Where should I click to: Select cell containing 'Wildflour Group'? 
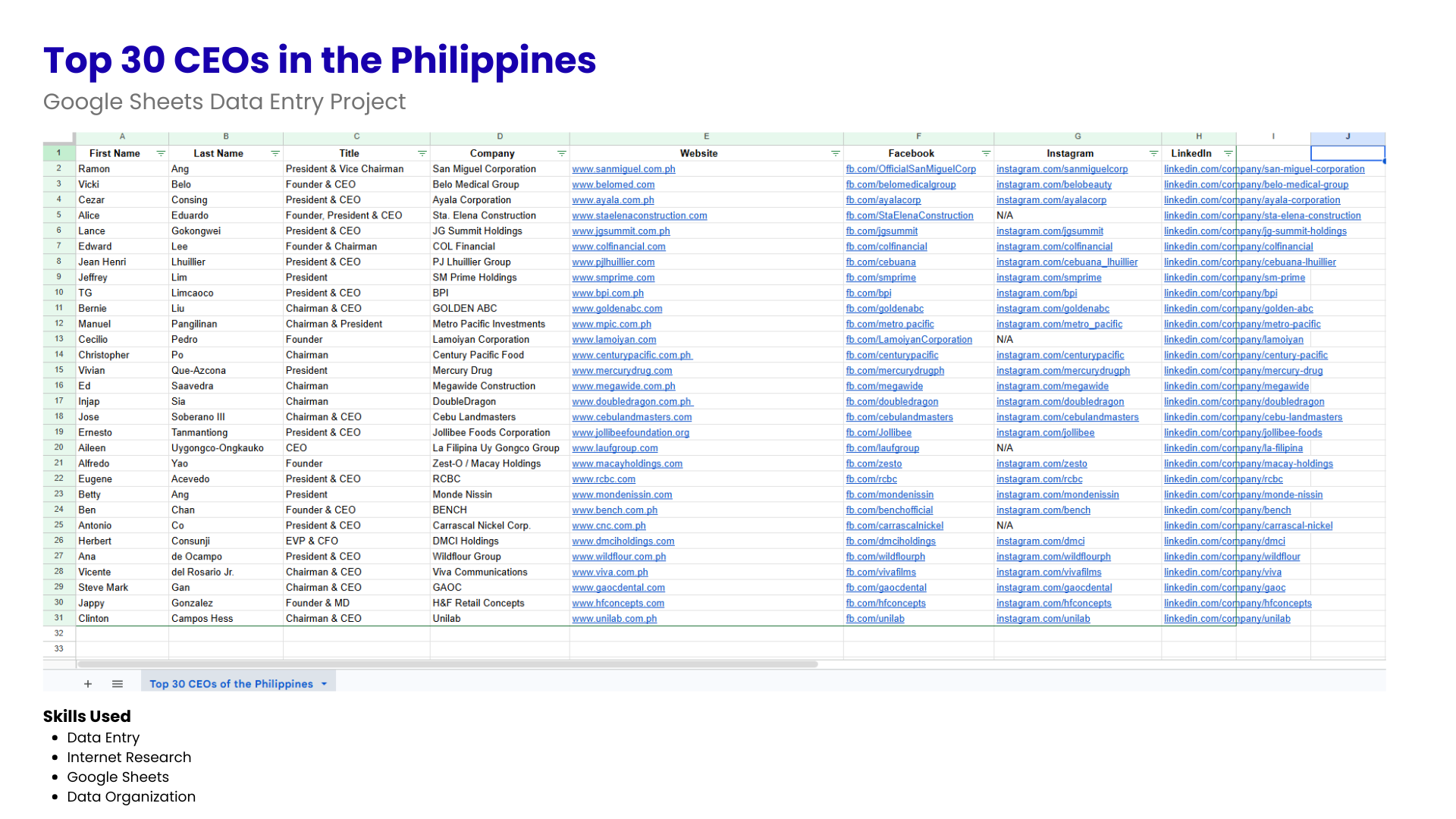pos(500,557)
